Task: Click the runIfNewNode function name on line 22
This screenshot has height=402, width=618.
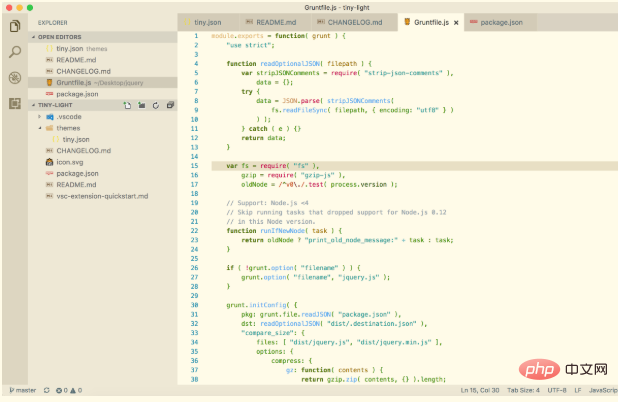Action: (282, 231)
